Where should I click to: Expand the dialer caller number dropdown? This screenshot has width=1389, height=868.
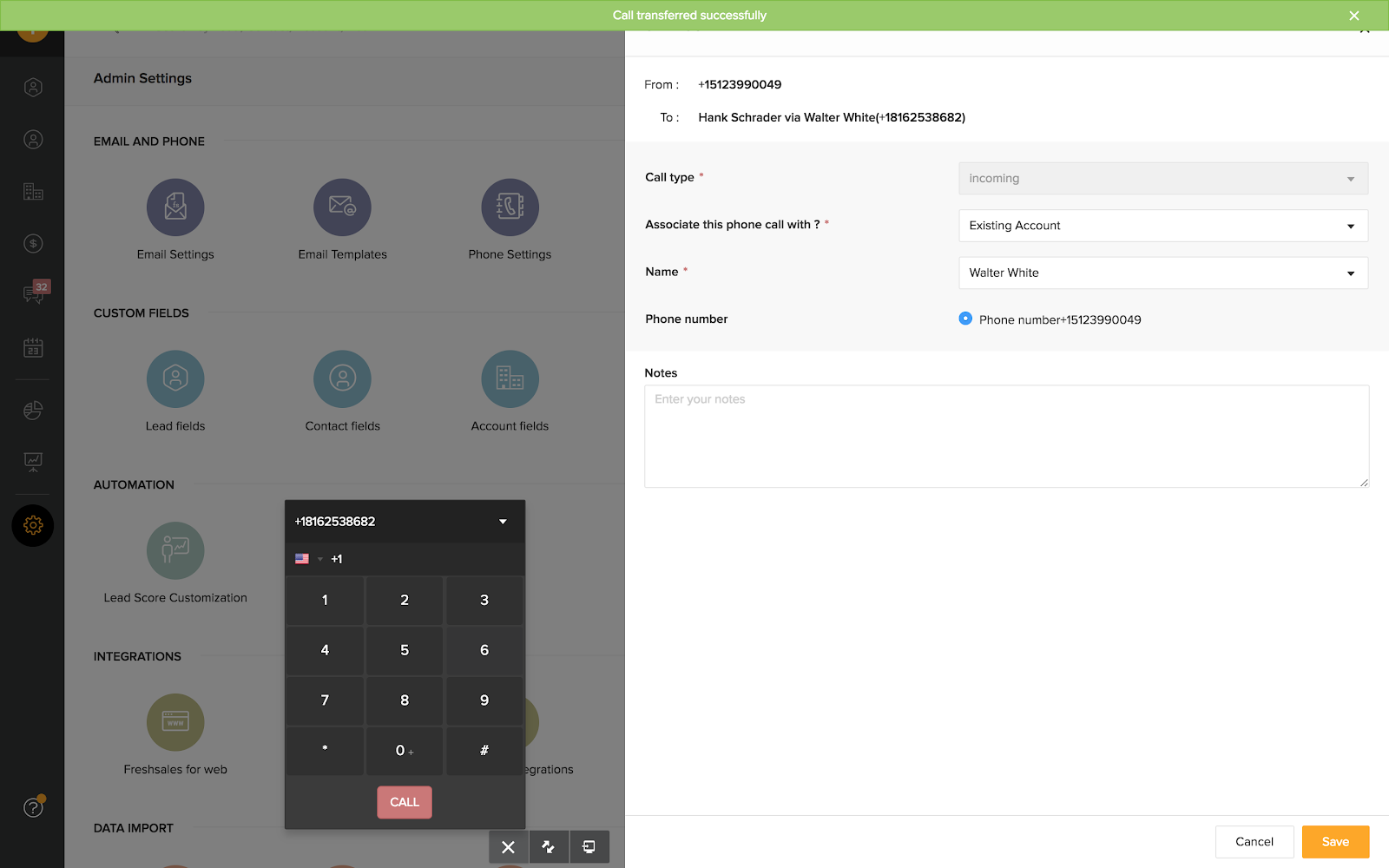(x=503, y=522)
